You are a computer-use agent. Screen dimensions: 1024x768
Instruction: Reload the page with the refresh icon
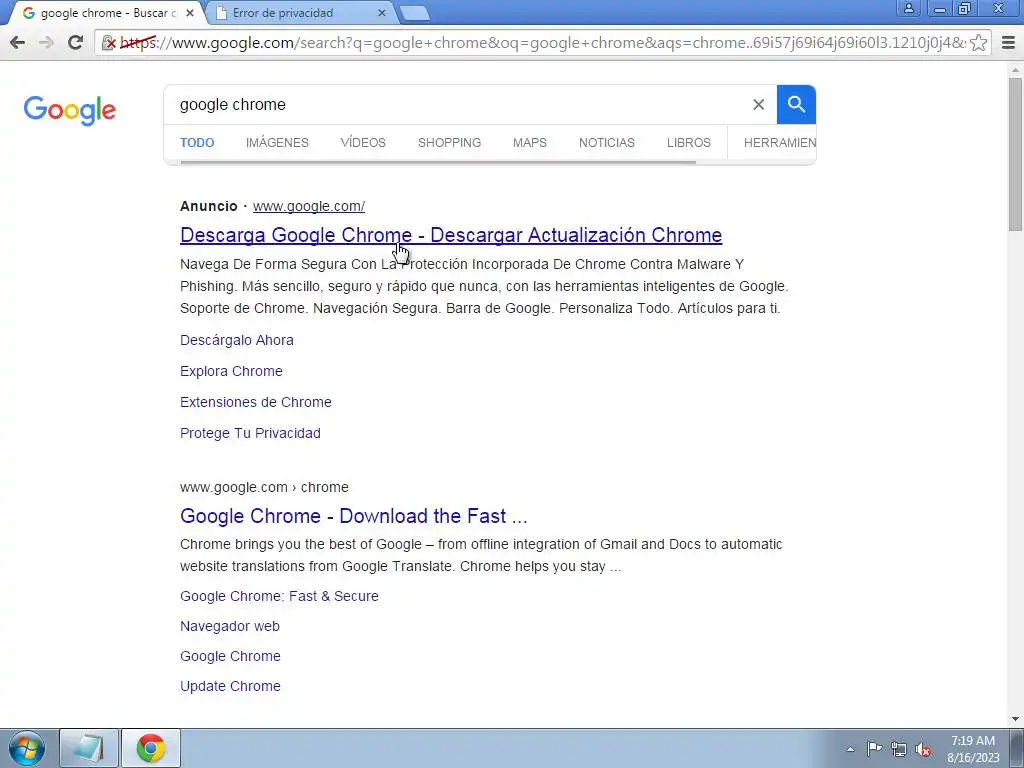click(75, 42)
